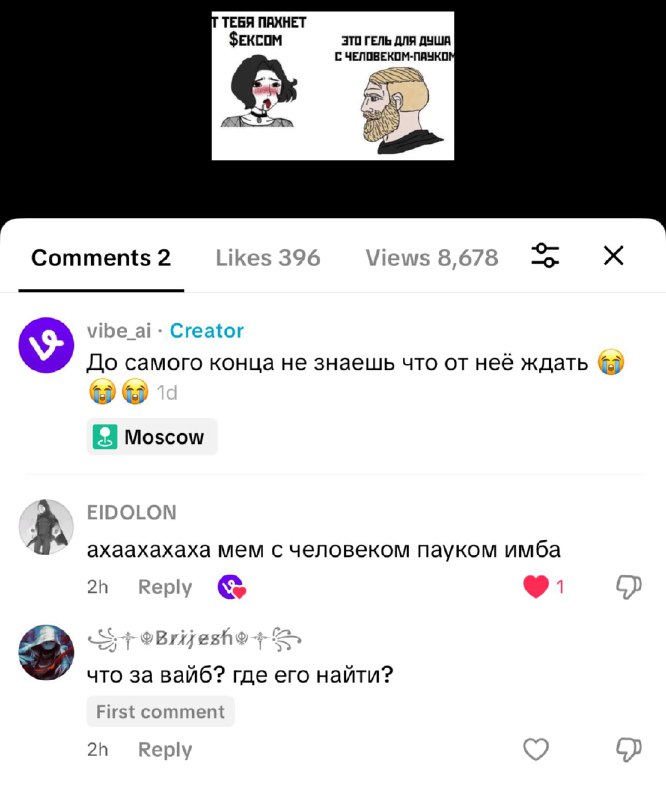This screenshot has width=666, height=800.
Task: Open vibe_ai profile avatar
Action: (46, 345)
